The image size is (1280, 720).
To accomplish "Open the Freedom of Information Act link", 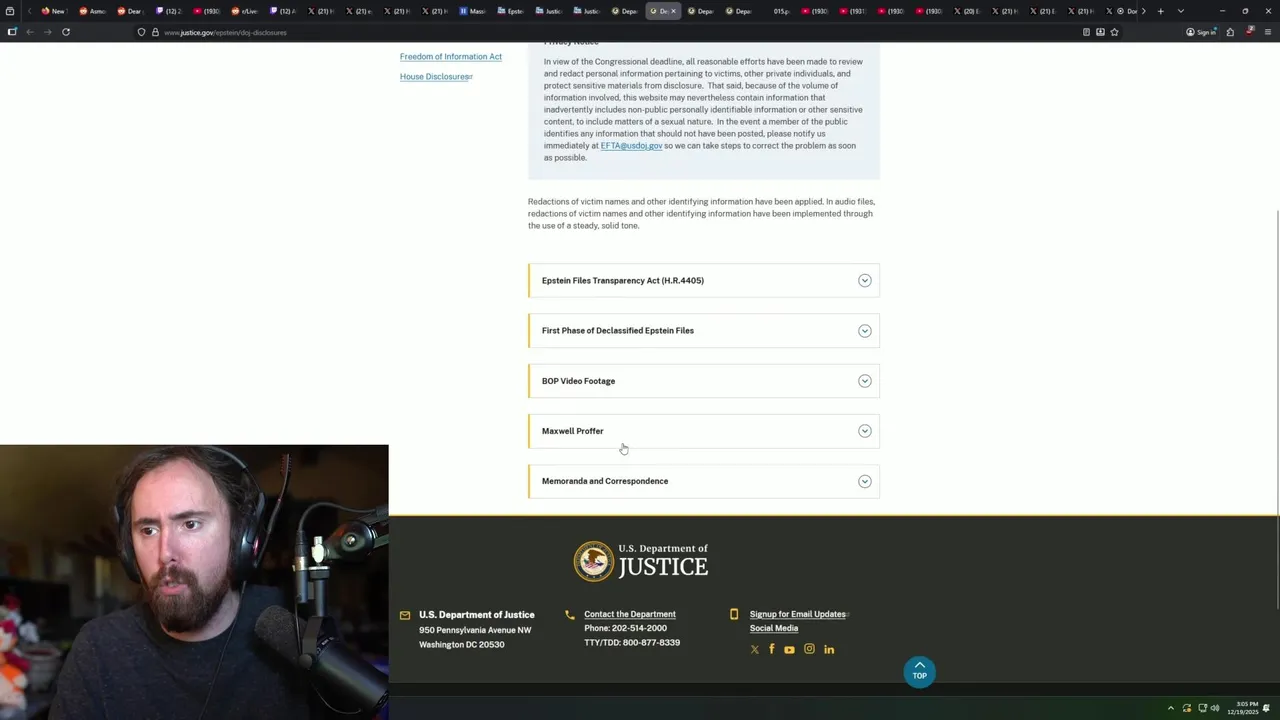I will (x=451, y=57).
